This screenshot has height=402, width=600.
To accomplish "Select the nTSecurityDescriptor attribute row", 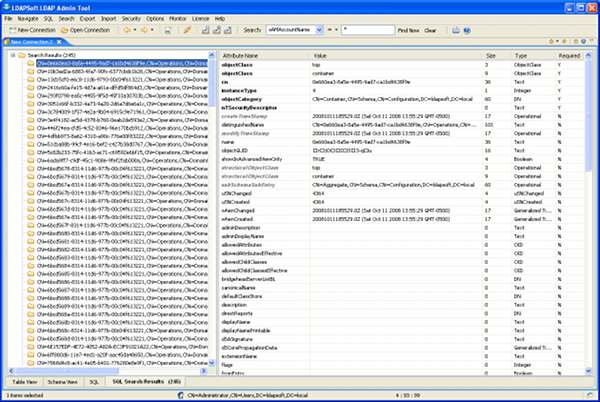I will point(402,108).
